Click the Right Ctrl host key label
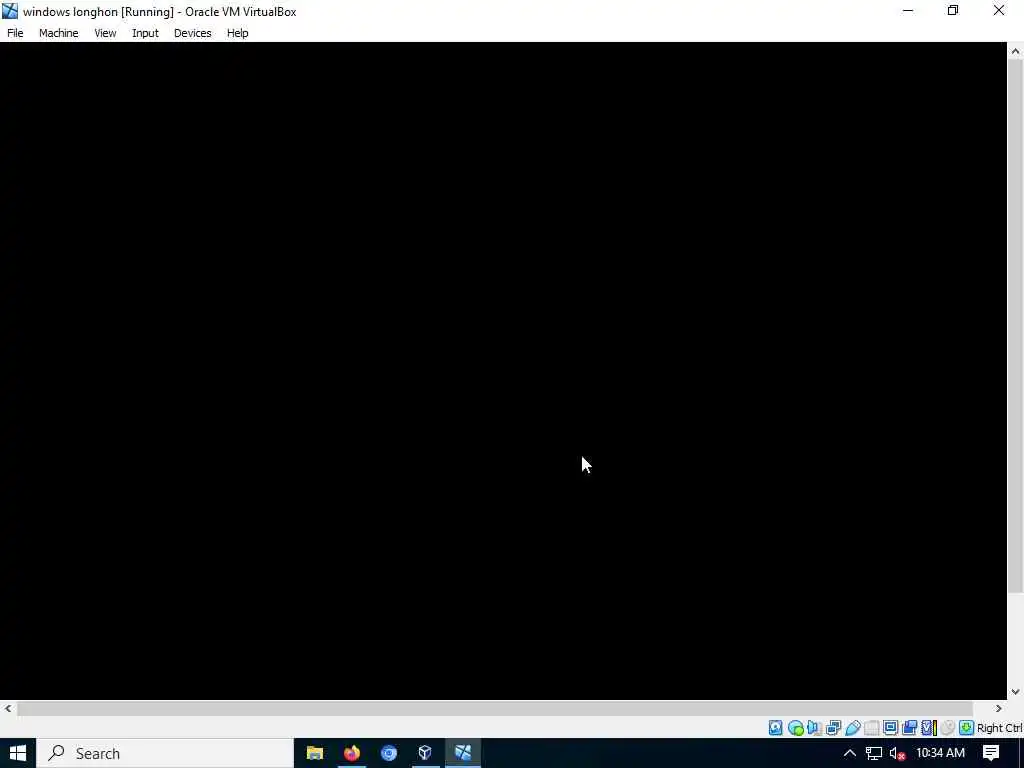The image size is (1024, 768). 1000,728
